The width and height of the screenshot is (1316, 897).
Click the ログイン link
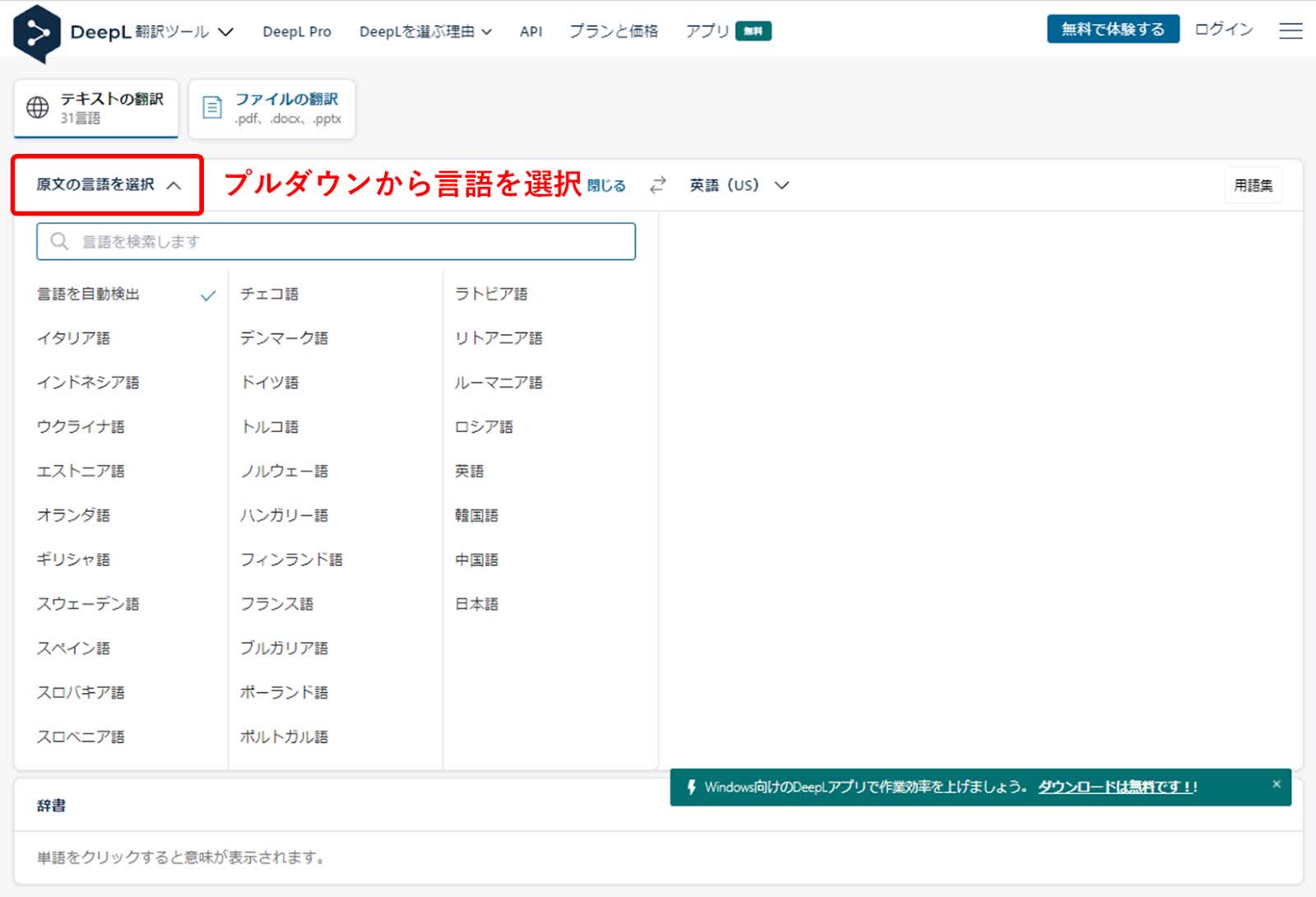(1224, 30)
